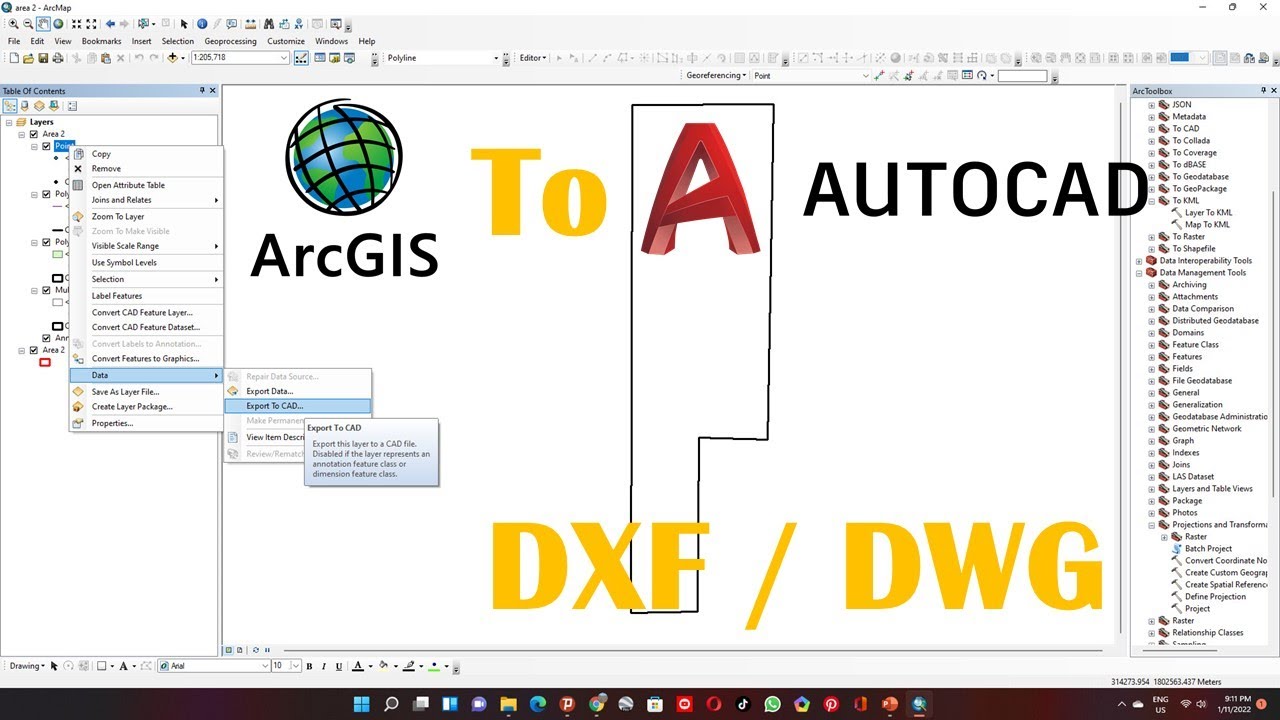1280x720 pixels.
Task: Switch to List By Visibility view
Action: point(39,105)
